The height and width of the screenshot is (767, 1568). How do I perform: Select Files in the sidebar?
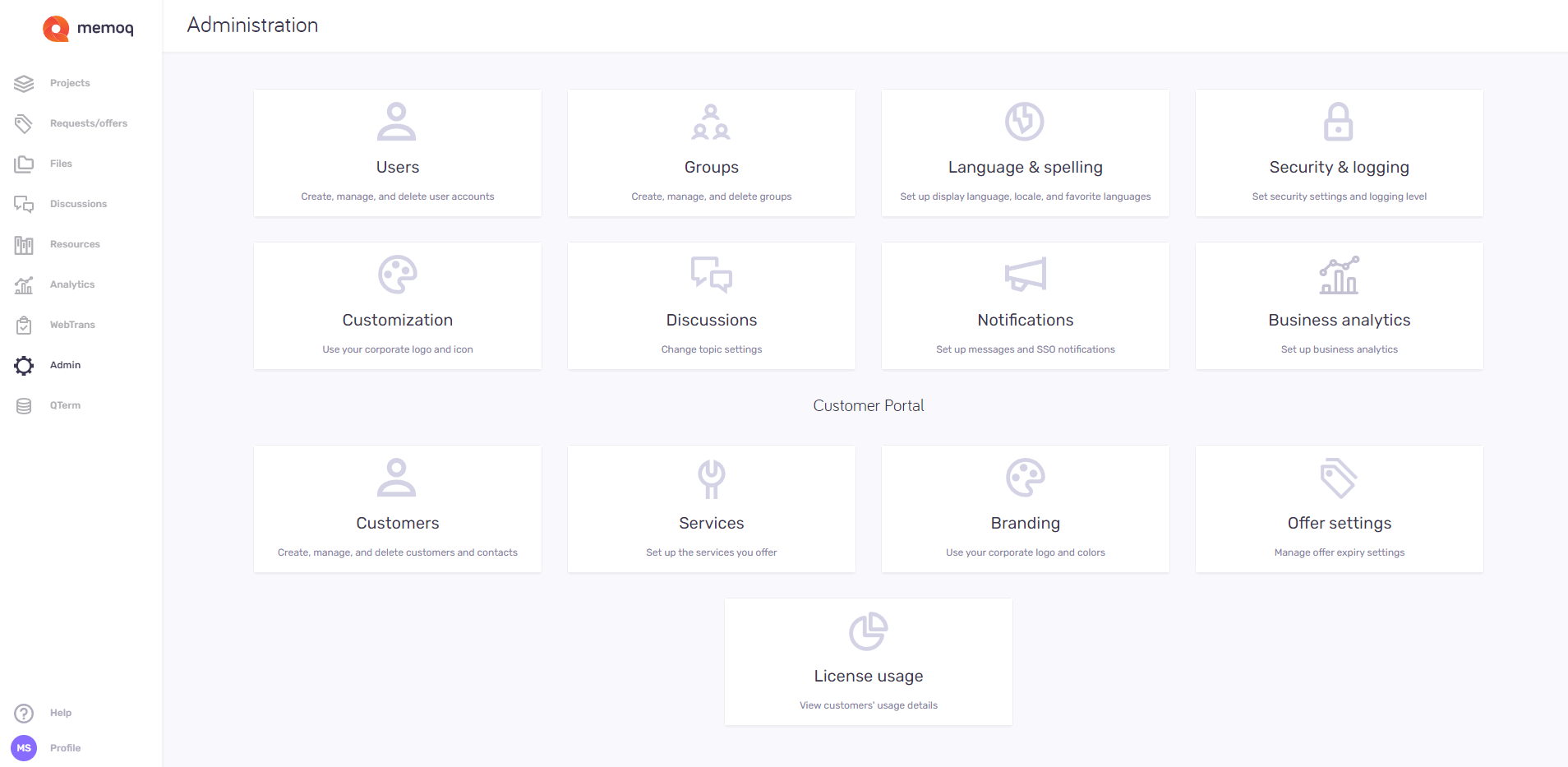[61, 164]
